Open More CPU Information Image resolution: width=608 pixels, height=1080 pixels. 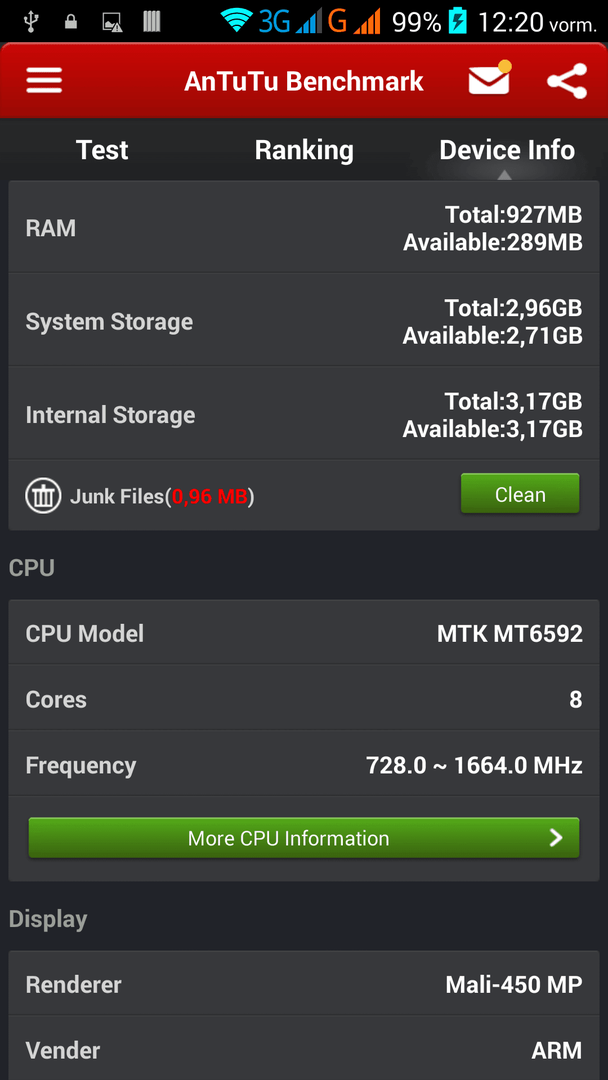(304, 838)
